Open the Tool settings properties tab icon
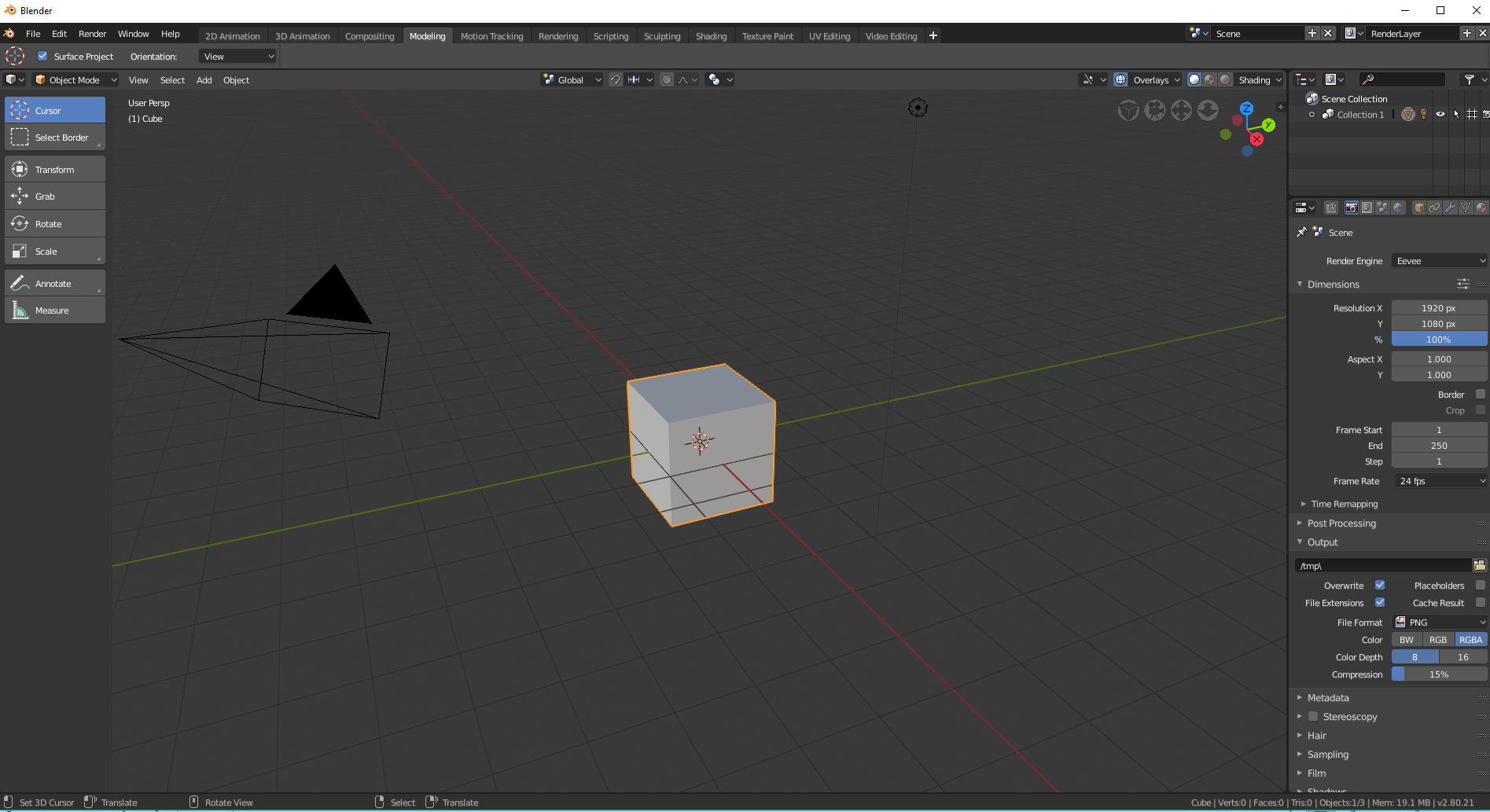This screenshot has width=1490, height=812. click(1330, 208)
